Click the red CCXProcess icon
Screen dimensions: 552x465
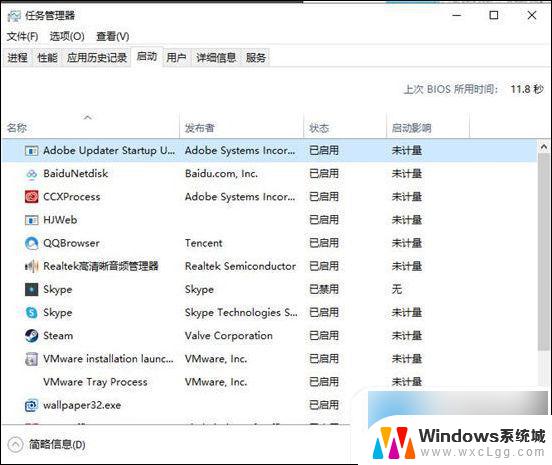pyautogui.click(x=31, y=197)
